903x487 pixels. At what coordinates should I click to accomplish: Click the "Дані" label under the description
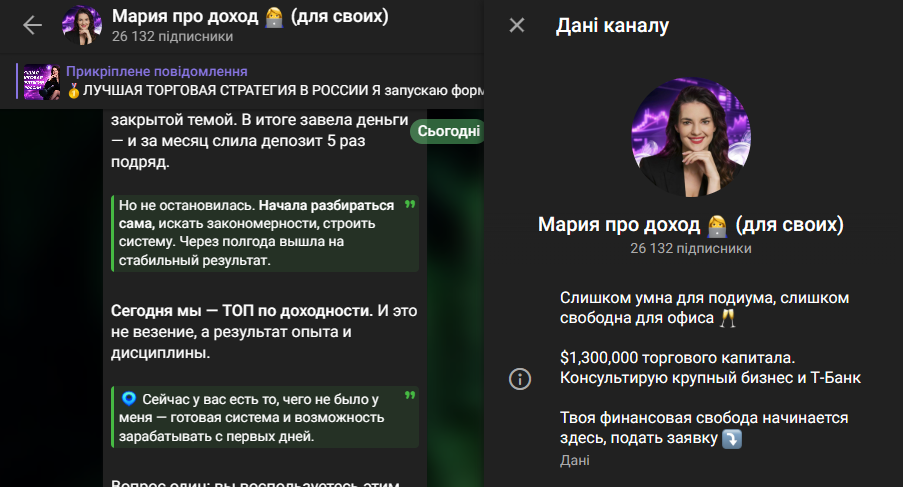(574, 461)
